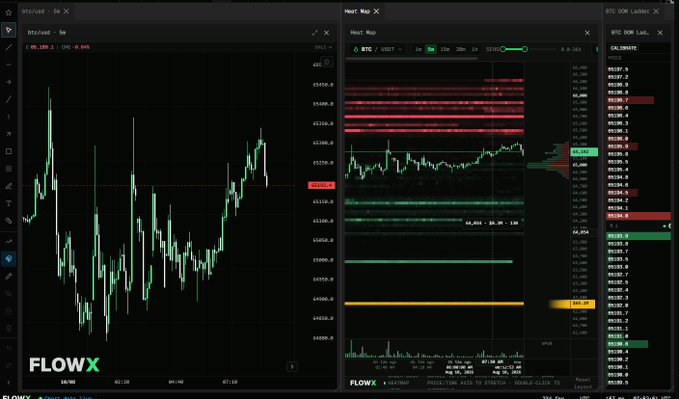The image size is (679, 399).
Task: Select the trend line drawing tool below cursor
Action: [x=9, y=47]
